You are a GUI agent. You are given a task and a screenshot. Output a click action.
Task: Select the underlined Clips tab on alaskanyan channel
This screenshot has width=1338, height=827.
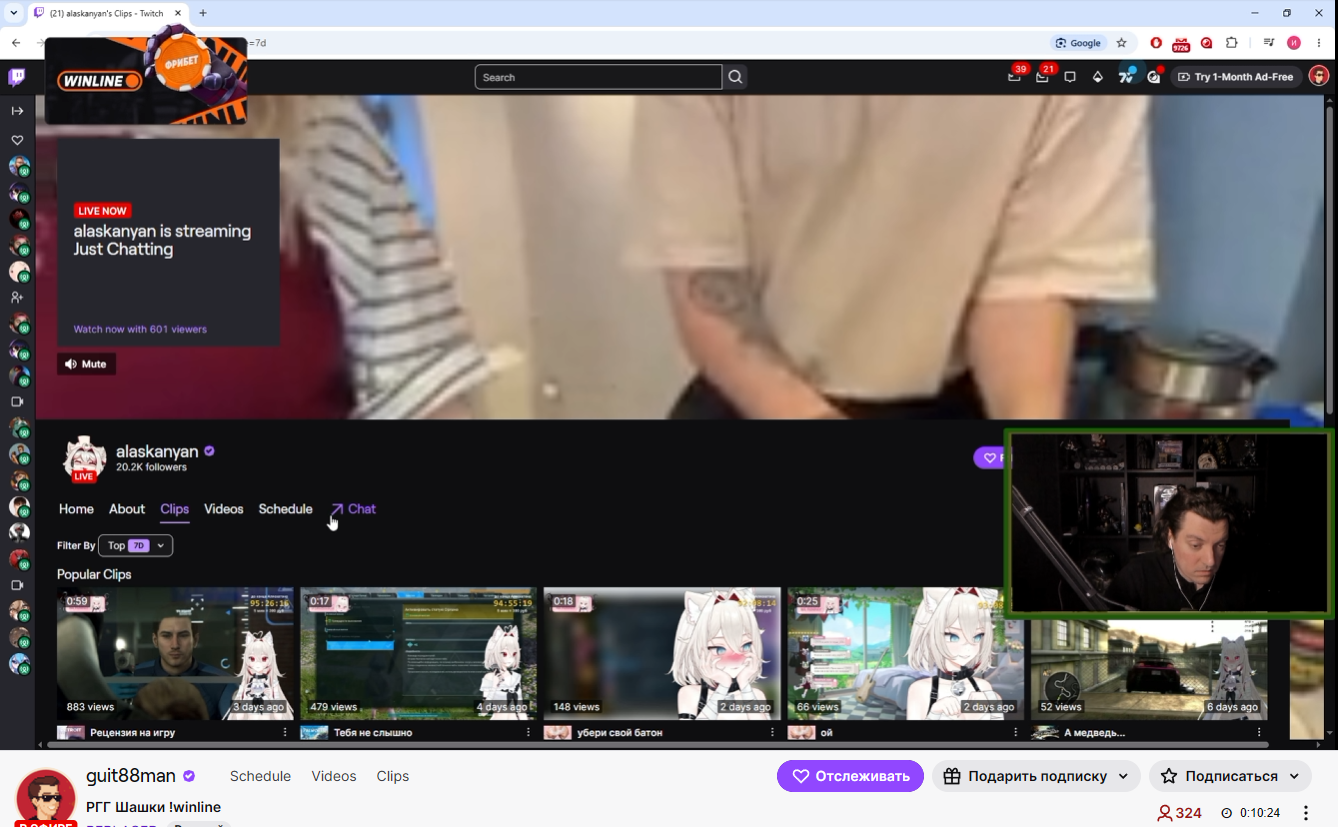[175, 509]
